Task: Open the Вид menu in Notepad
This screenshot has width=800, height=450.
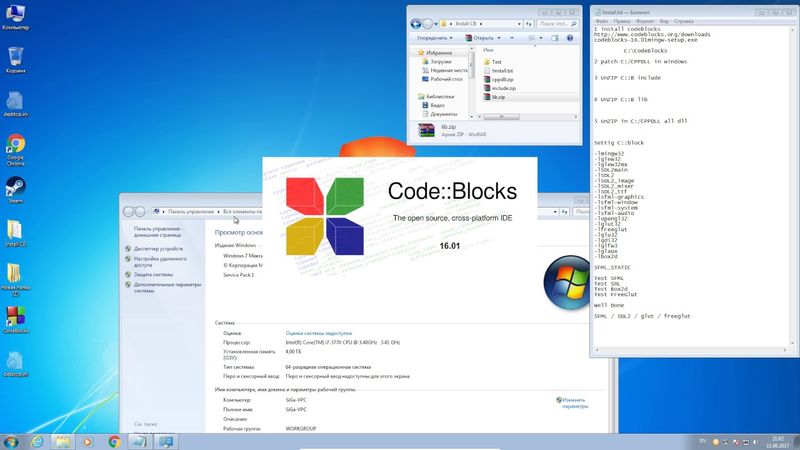Action: [x=664, y=21]
